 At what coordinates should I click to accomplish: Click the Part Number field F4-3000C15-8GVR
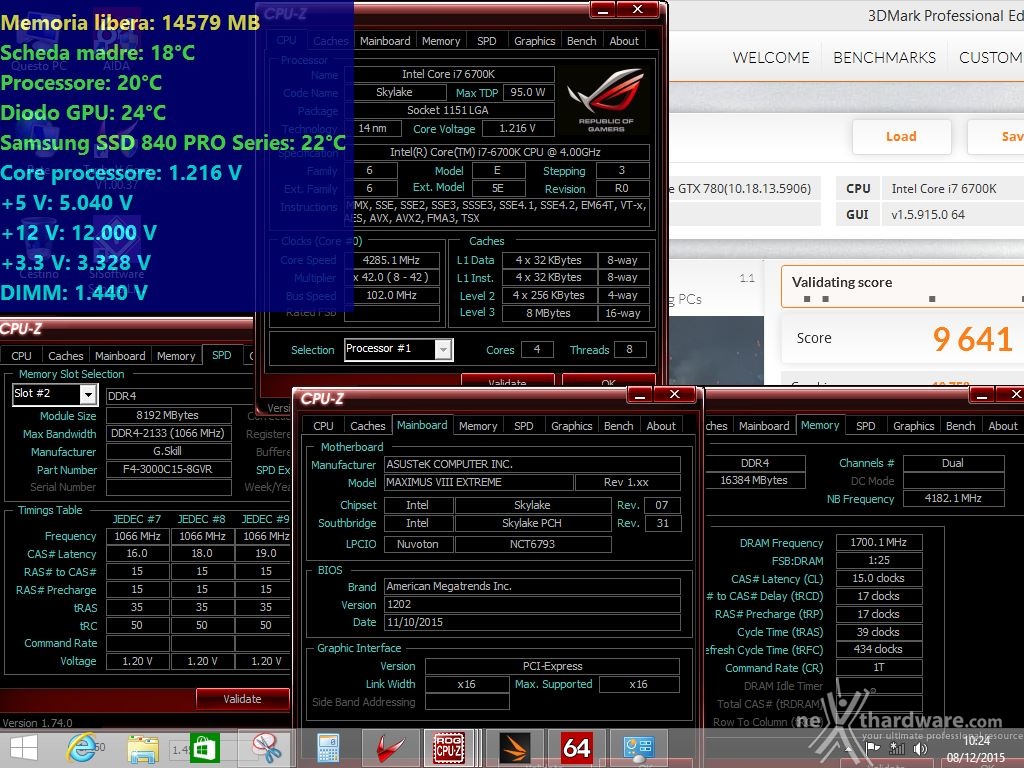pyautogui.click(x=168, y=469)
